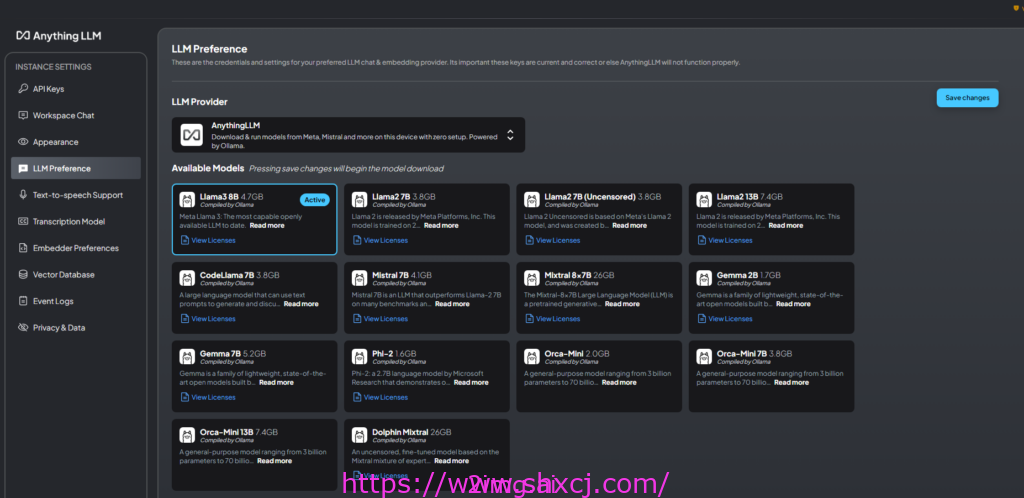Click the Transcription Model captions icon

click(23, 221)
